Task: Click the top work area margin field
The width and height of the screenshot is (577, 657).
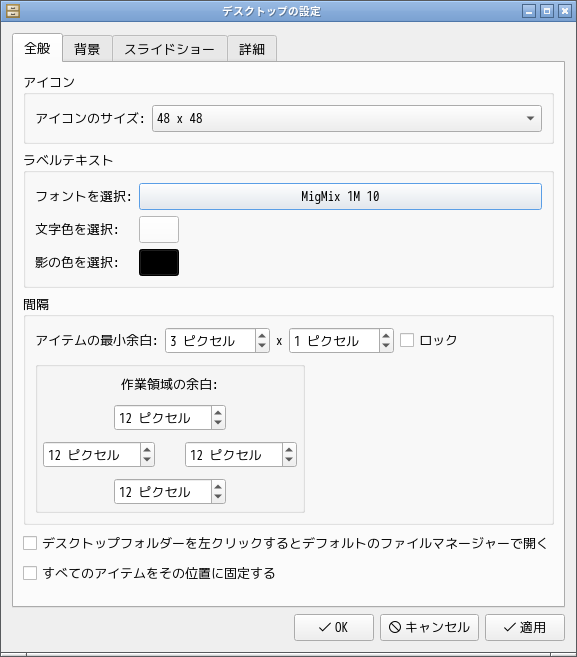Action: (x=163, y=418)
